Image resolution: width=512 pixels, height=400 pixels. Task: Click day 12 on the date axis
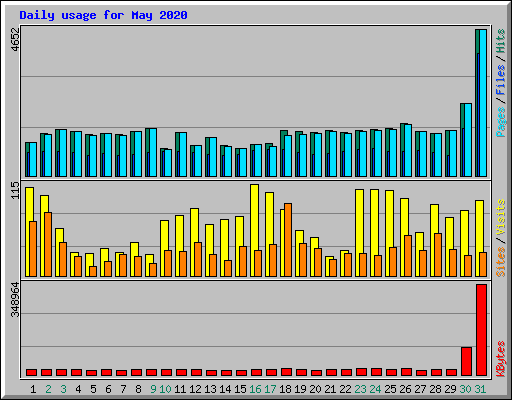[195, 389]
